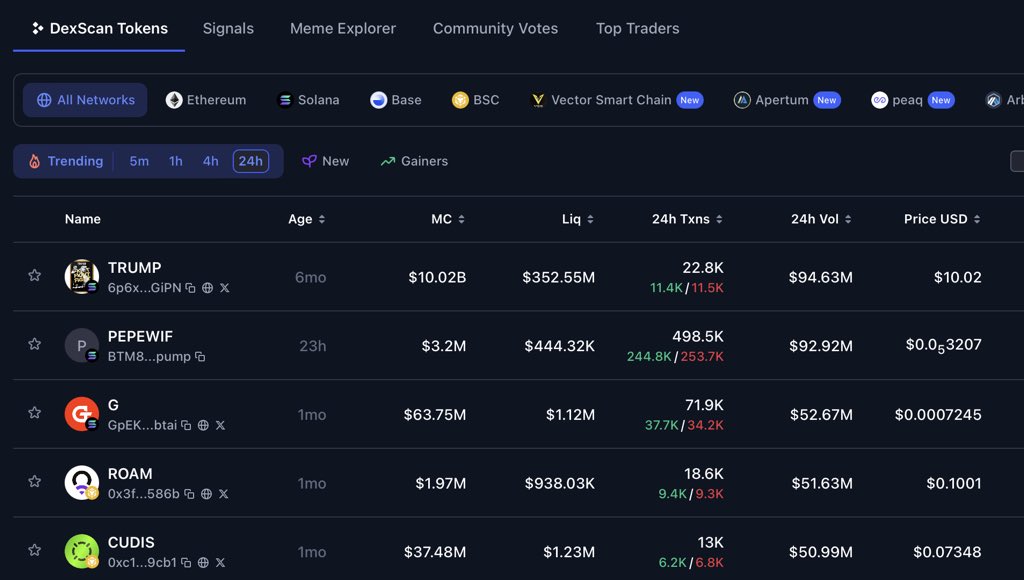Screen dimensions: 1024x580
Task: Sort table by Liq column
Action: [x=578, y=219]
